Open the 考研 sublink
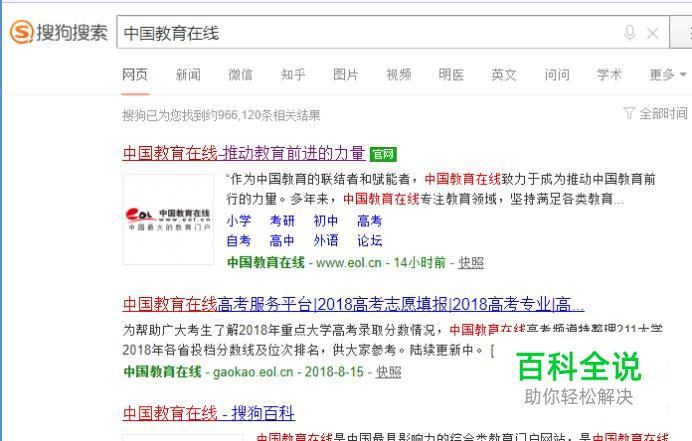 [x=282, y=220]
